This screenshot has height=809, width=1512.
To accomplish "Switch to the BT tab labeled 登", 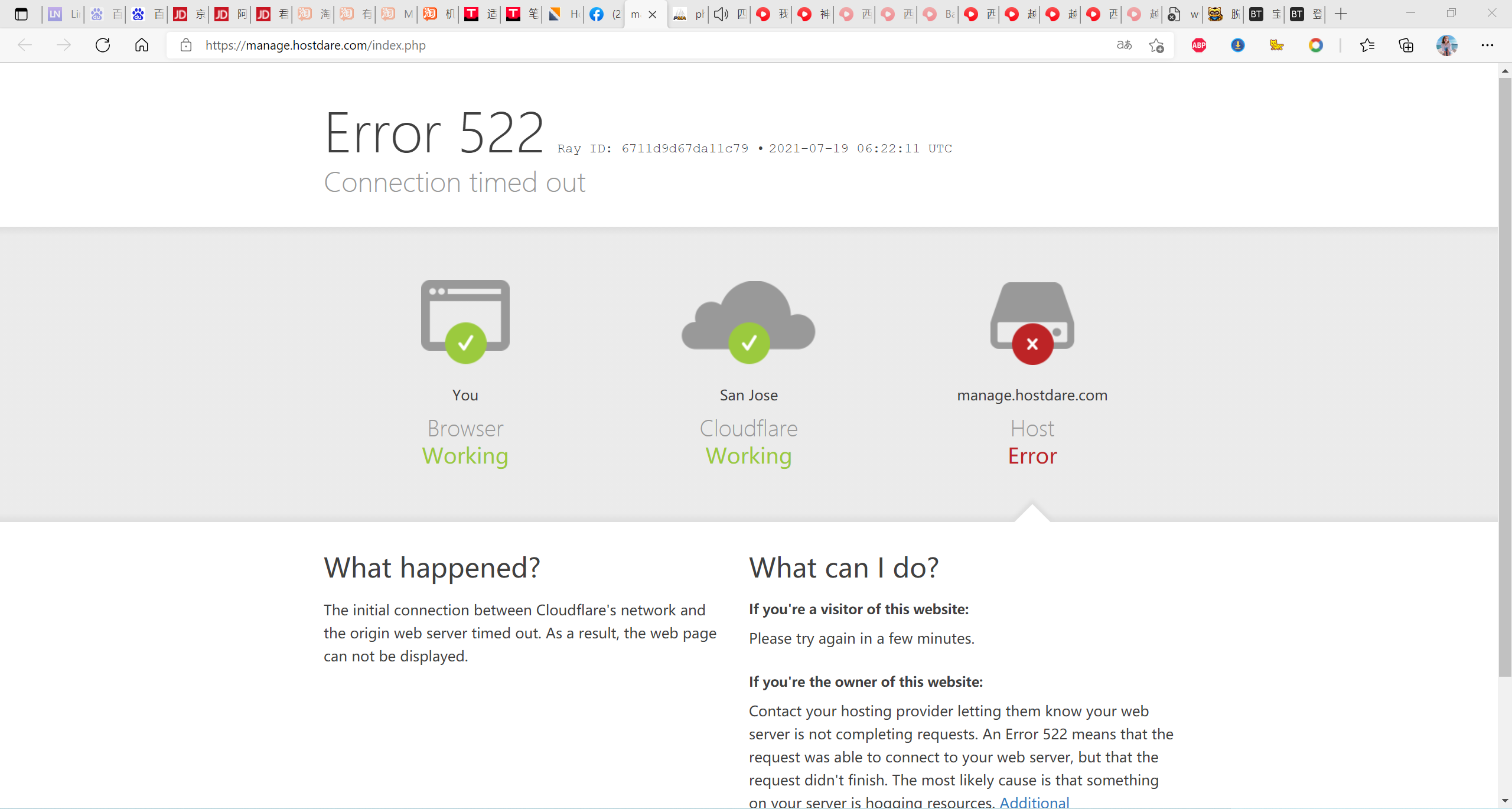I will [1305, 14].
